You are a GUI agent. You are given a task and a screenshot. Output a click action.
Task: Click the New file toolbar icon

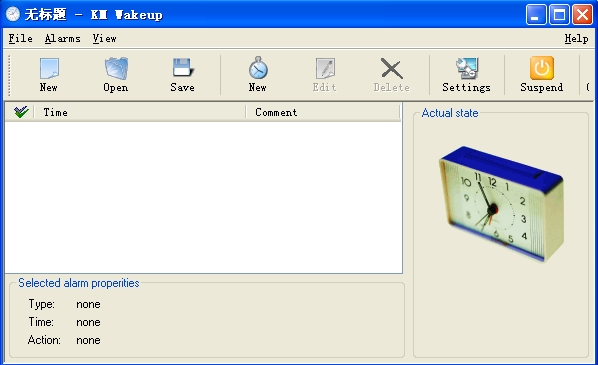coord(49,69)
